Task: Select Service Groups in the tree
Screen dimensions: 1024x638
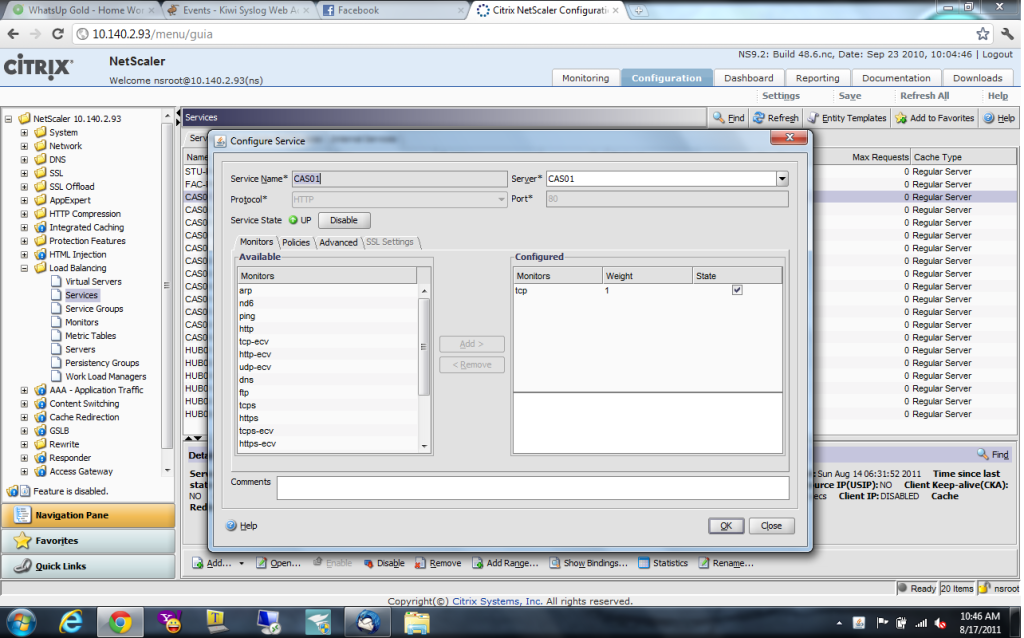Action: [94, 309]
